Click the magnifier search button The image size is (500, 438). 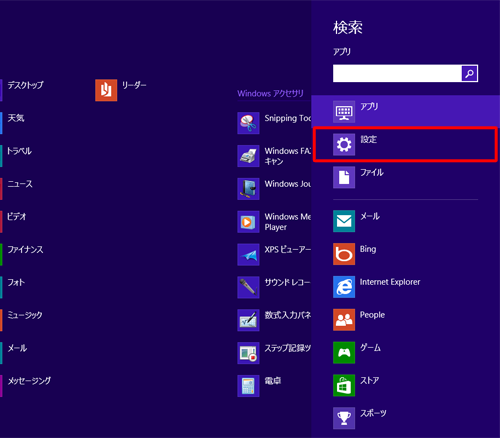click(x=469, y=73)
